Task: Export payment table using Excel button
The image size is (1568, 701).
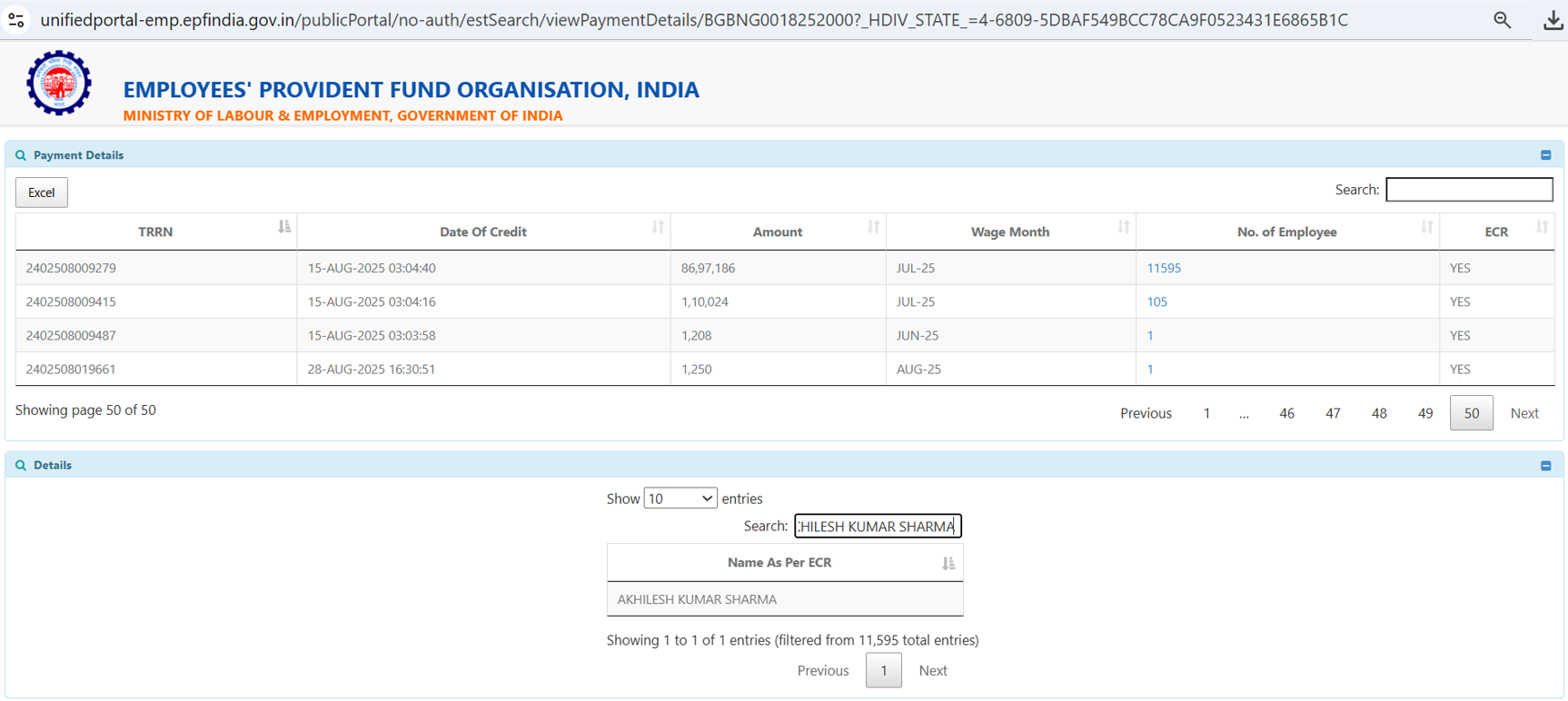Action: click(42, 193)
